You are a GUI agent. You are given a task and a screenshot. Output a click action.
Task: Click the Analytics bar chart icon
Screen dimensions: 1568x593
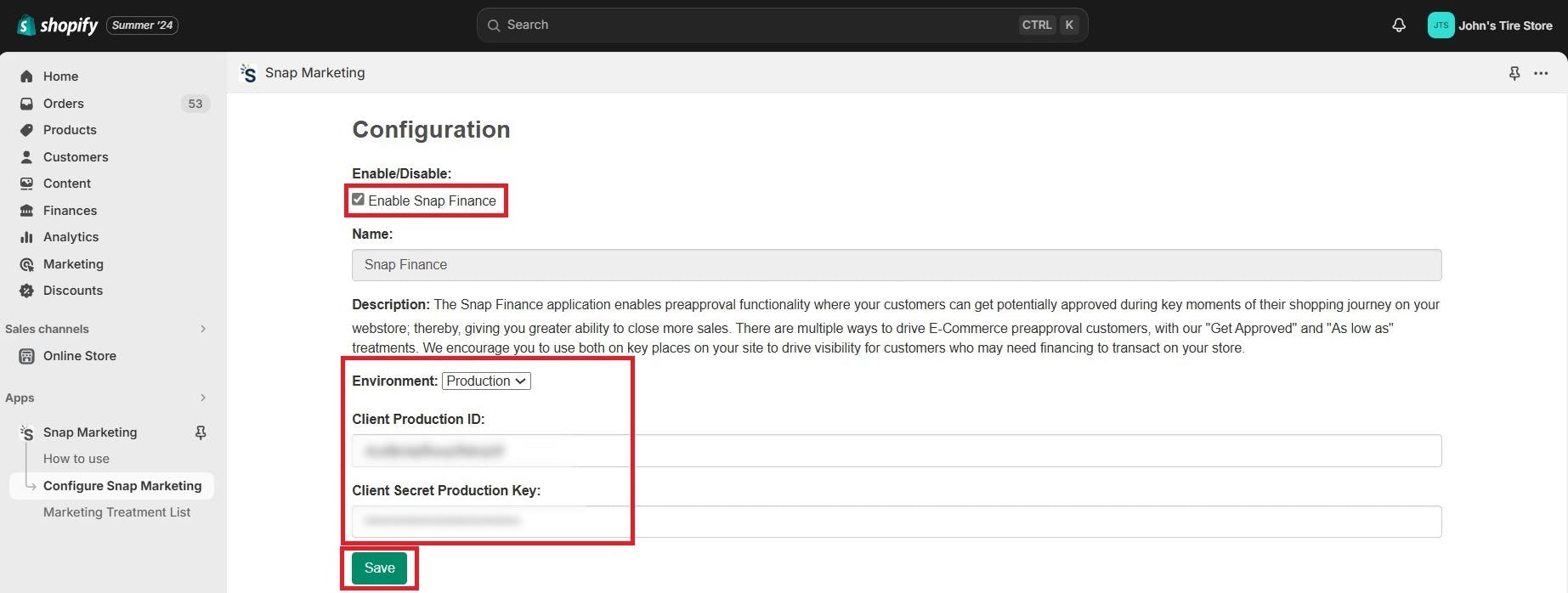pyautogui.click(x=26, y=237)
